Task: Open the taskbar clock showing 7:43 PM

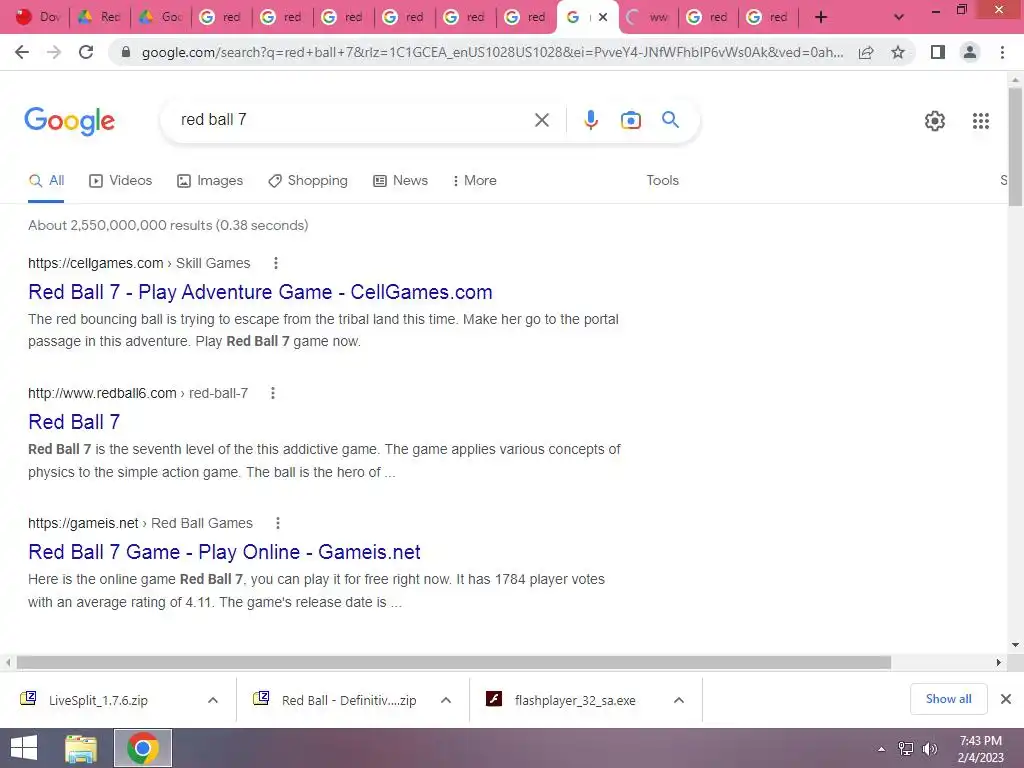Action: [x=980, y=749]
